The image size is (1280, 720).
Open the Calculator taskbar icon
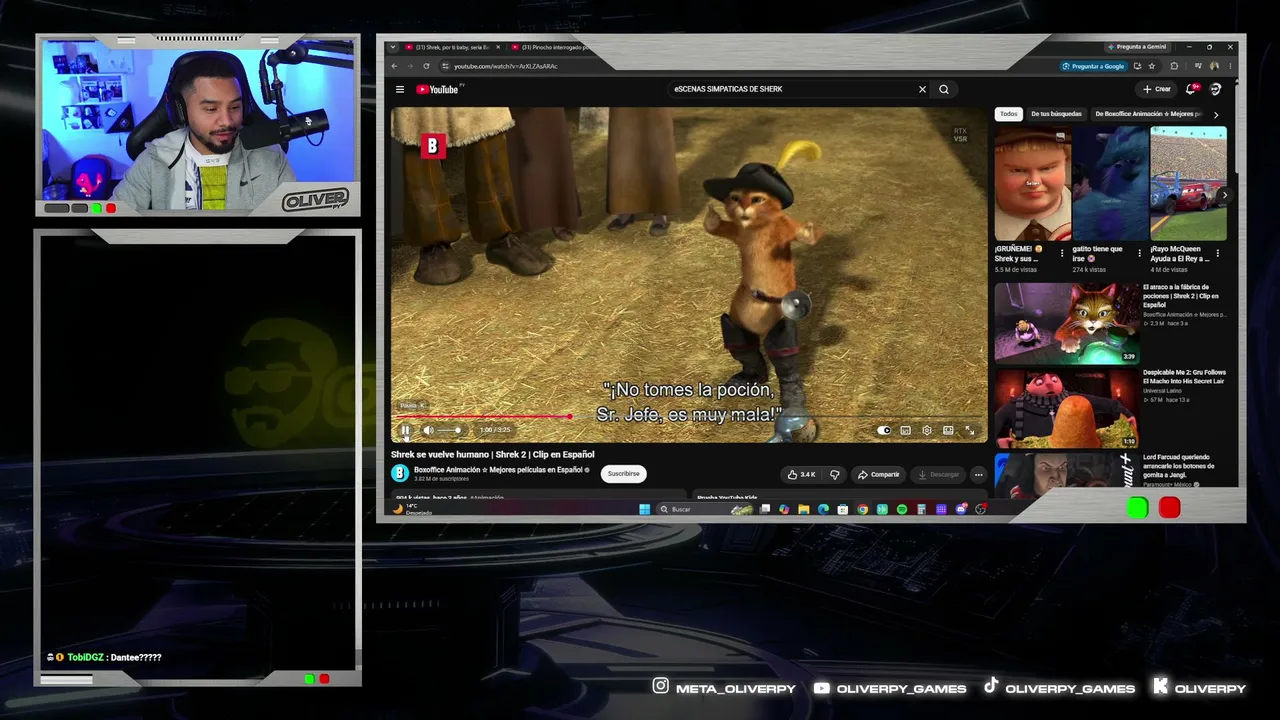pyautogui.click(x=922, y=509)
